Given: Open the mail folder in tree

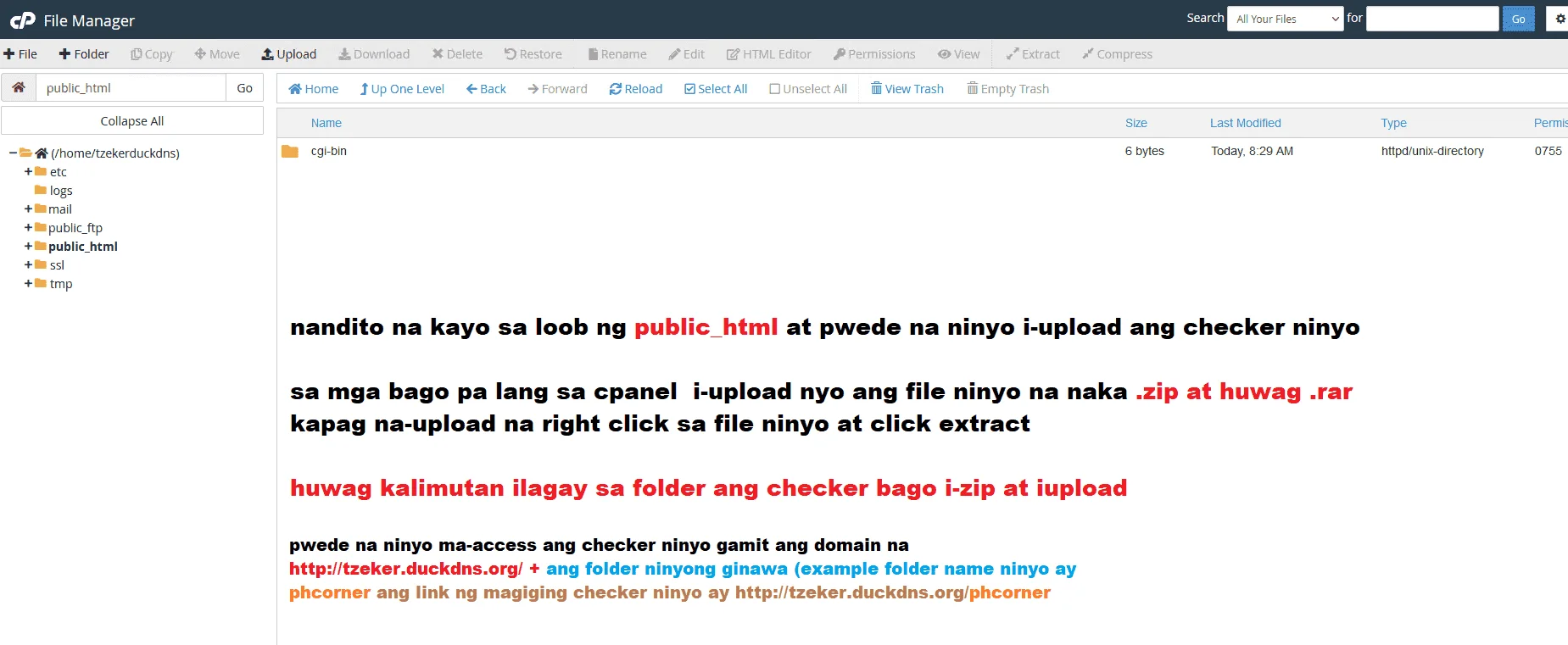Looking at the screenshot, I should [60, 209].
